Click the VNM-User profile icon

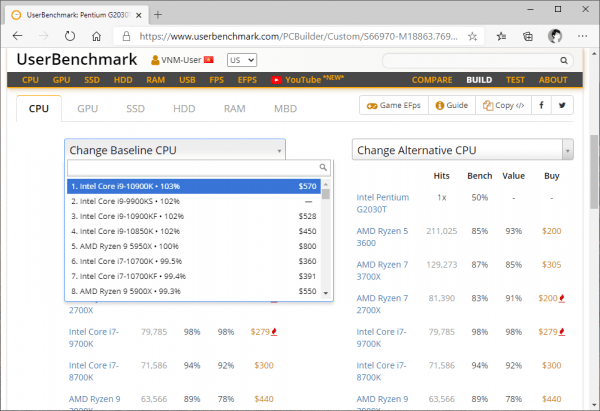pyautogui.click(x=155, y=60)
